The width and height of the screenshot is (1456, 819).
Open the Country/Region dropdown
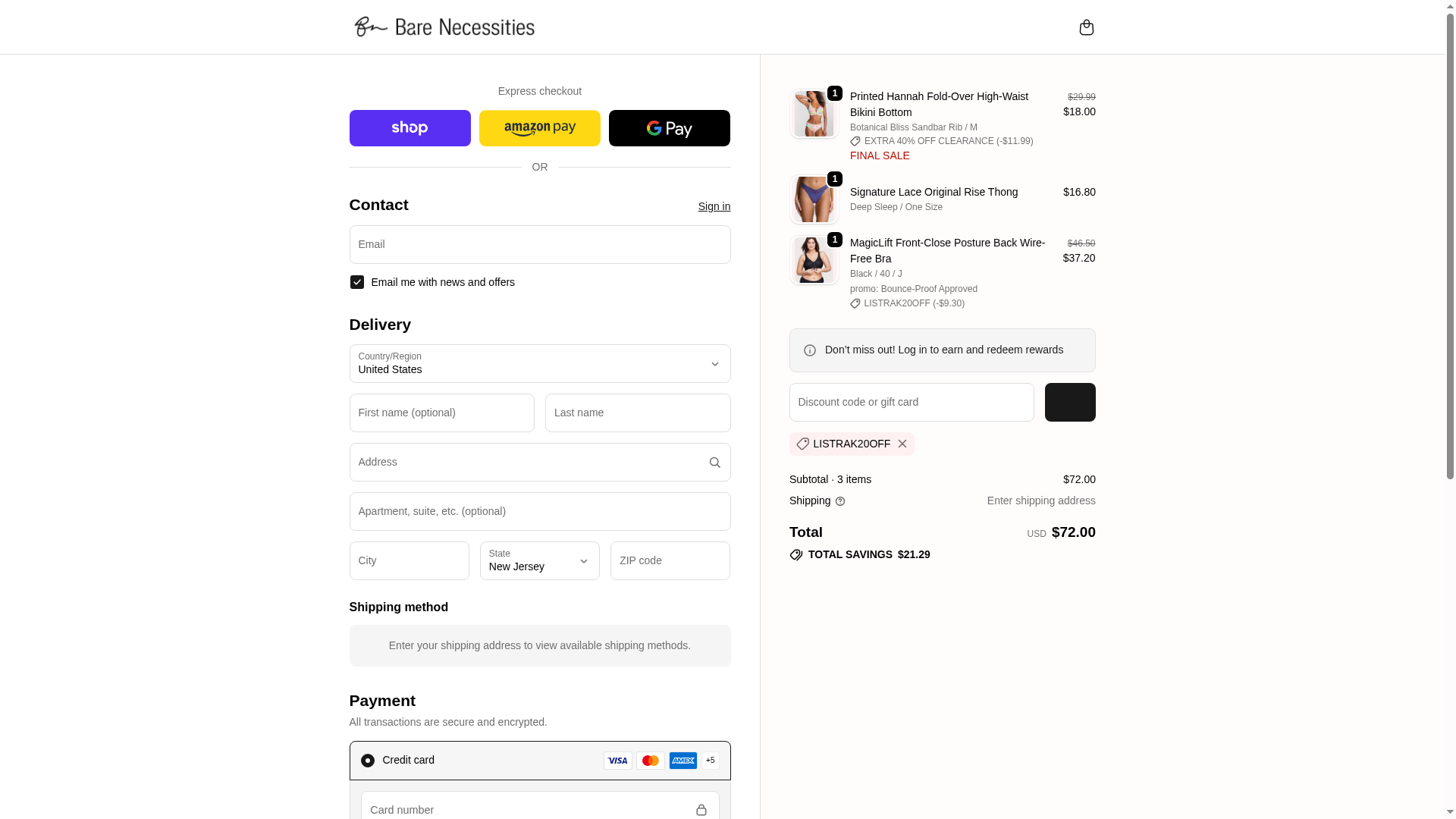[539, 364]
